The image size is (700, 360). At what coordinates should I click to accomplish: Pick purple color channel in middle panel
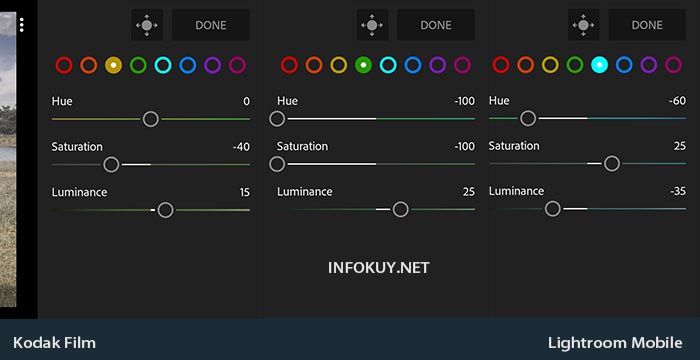[x=438, y=65]
